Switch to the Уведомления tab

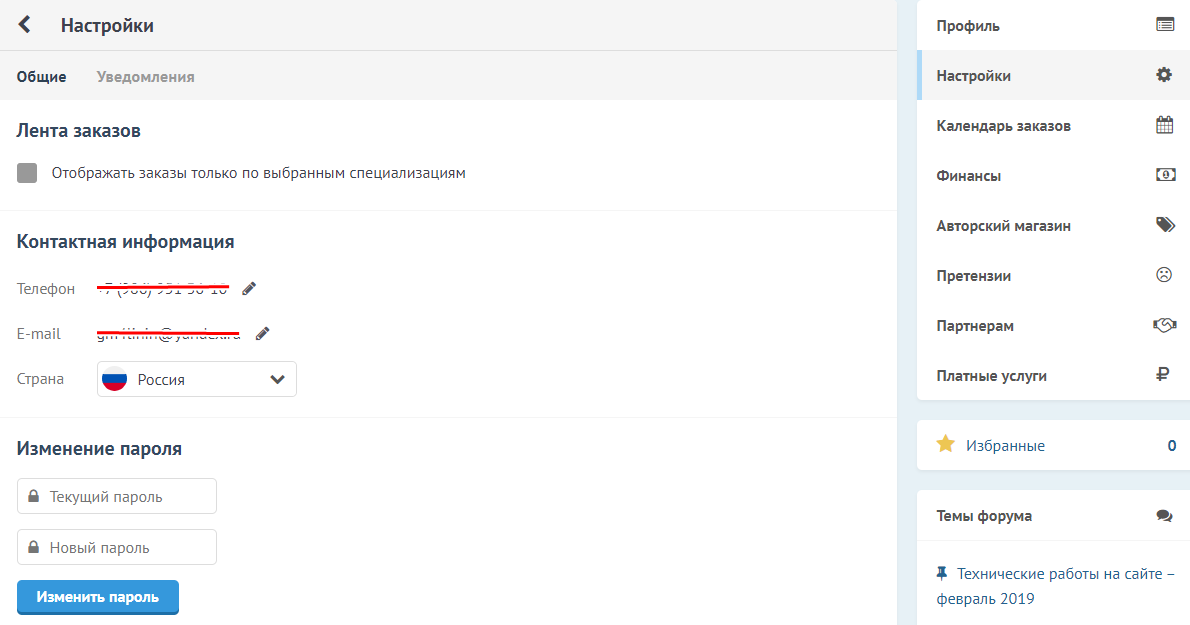(146, 76)
